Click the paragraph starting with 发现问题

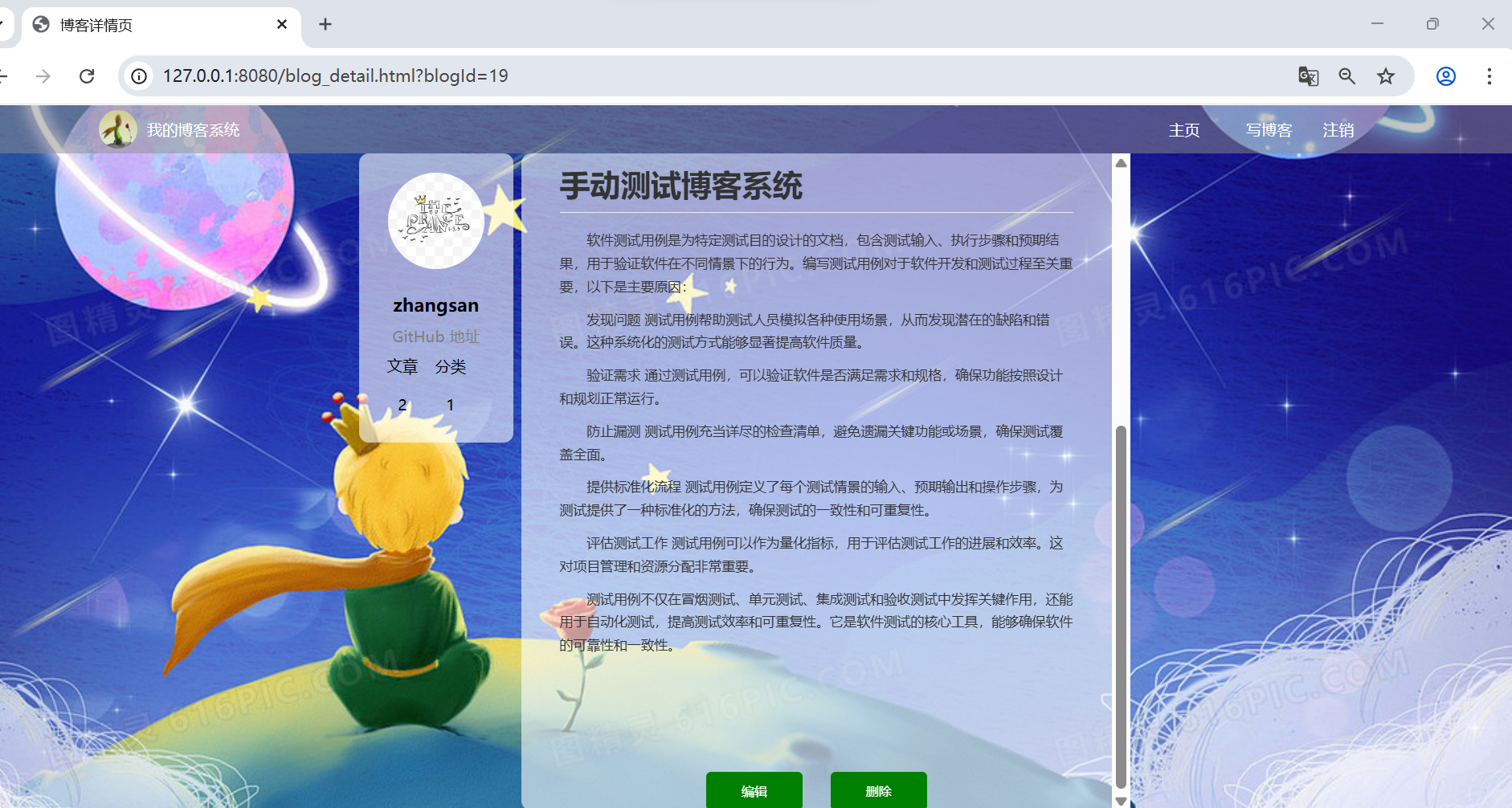(816, 331)
